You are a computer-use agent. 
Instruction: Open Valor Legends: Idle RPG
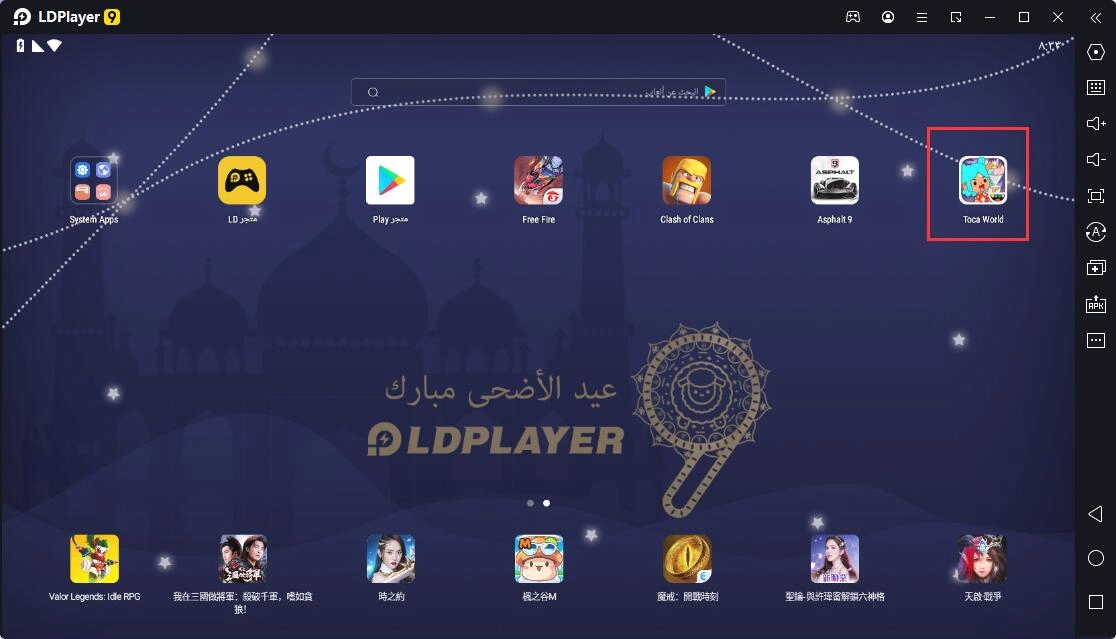[95, 559]
